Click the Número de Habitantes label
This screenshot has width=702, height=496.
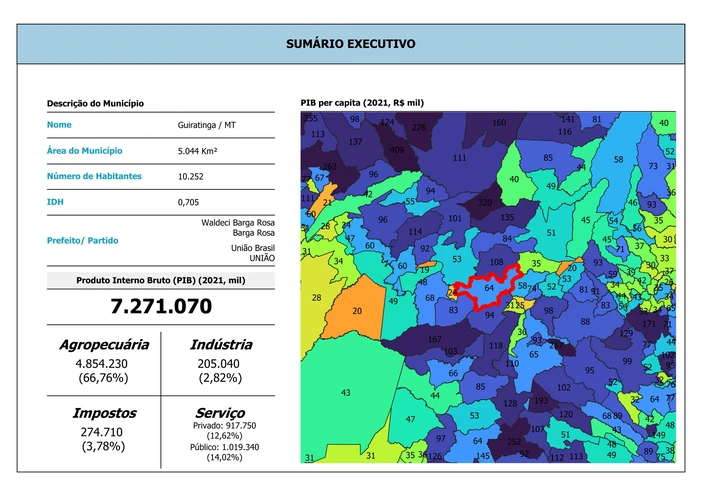click(94, 176)
